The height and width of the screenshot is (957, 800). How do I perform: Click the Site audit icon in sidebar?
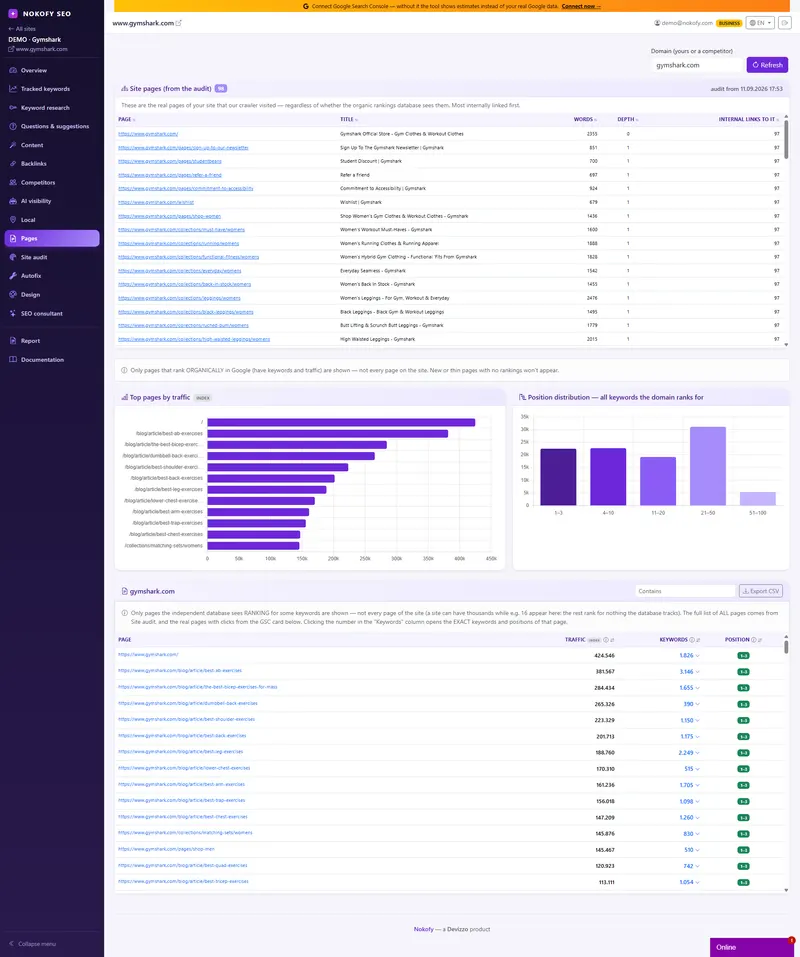13,257
